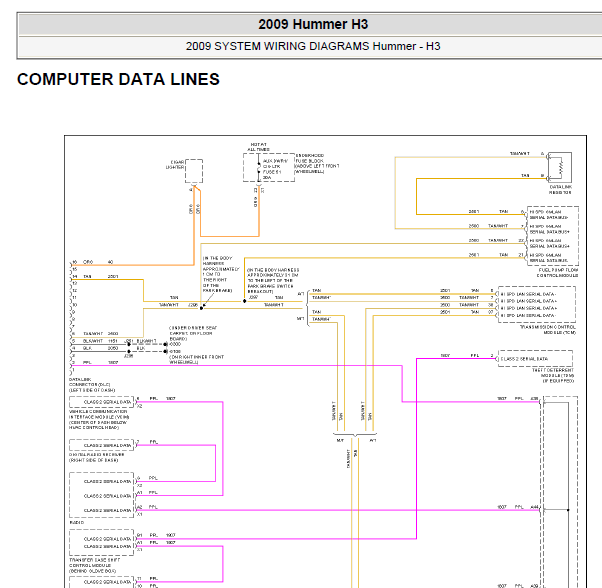602x588 pixels.
Task: Click the "VEHICLE COMMUNICATION INTERFACE MODULE" label
Action: coord(99,419)
